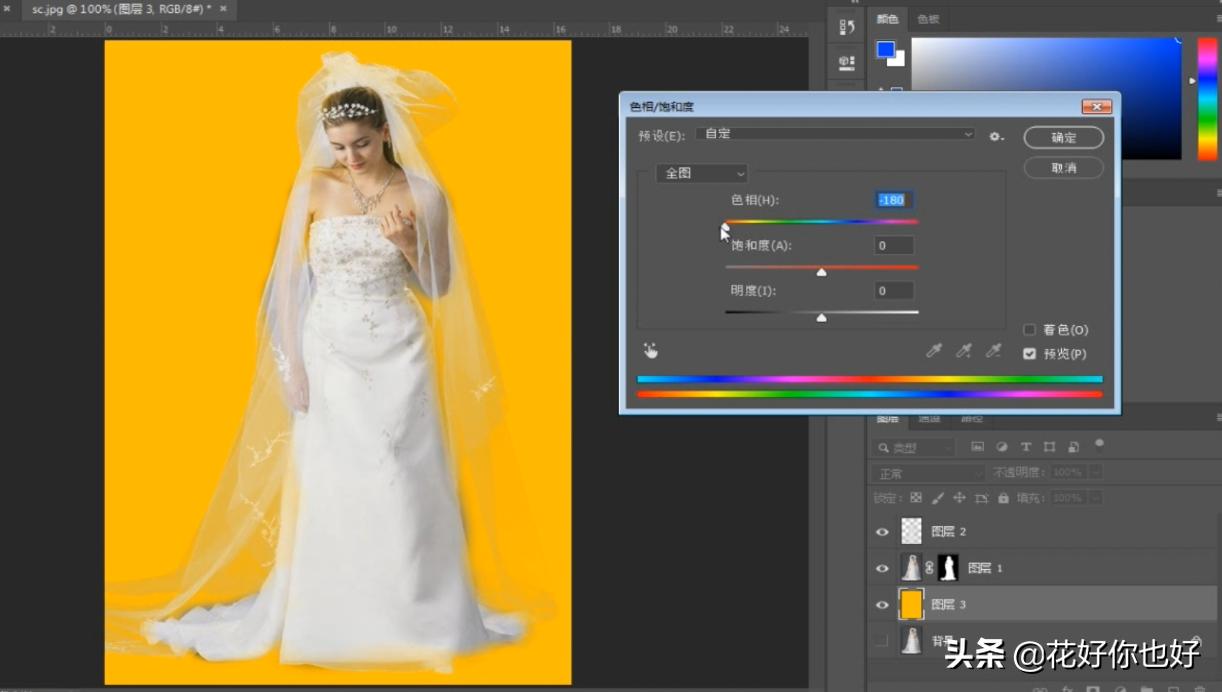The image size is (1222, 692).
Task: Enable the 着色 (Colorize) checkbox
Action: [1029, 330]
